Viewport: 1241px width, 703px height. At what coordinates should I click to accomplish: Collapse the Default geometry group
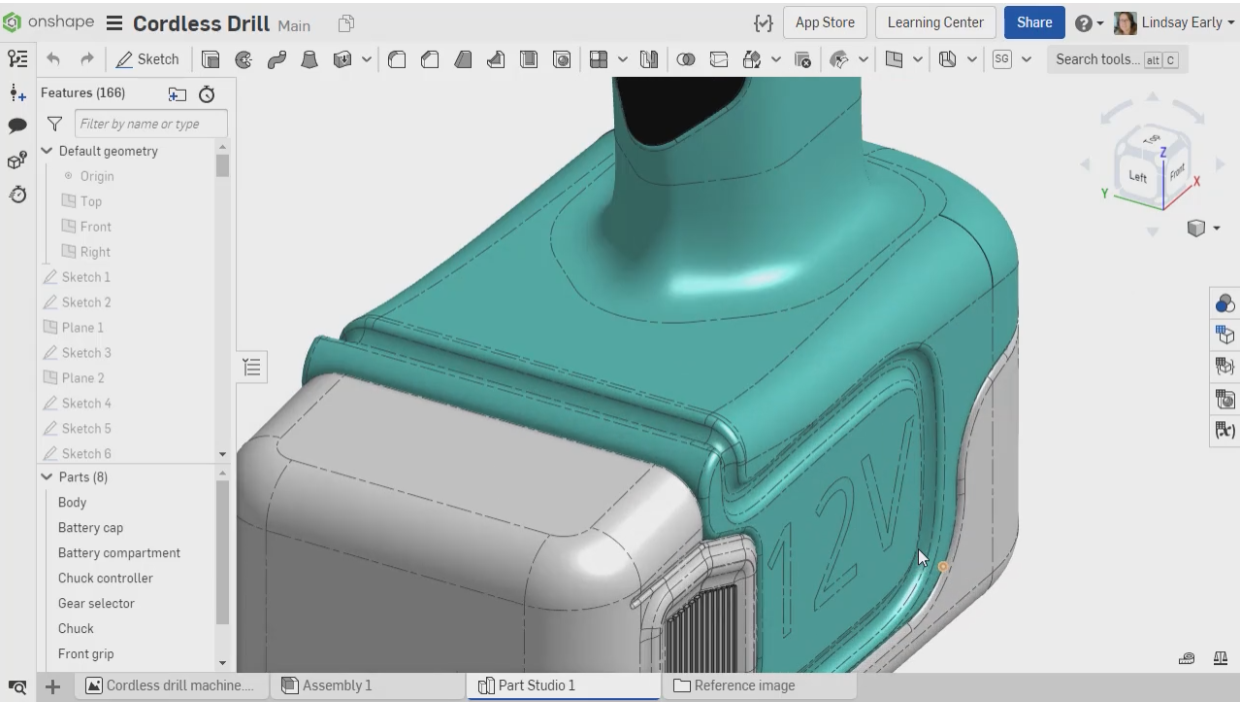47,151
